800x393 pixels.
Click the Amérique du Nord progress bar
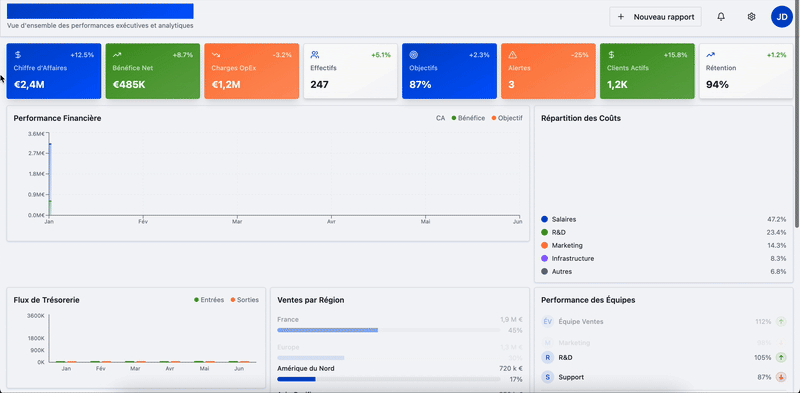[388, 379]
